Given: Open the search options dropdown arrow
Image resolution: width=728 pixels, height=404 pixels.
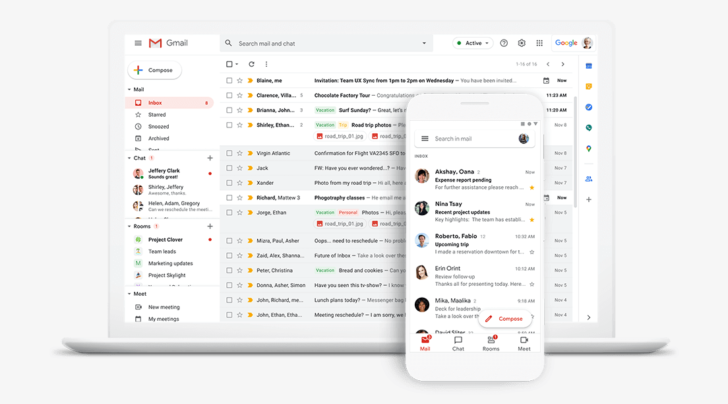Looking at the screenshot, I should [424, 43].
